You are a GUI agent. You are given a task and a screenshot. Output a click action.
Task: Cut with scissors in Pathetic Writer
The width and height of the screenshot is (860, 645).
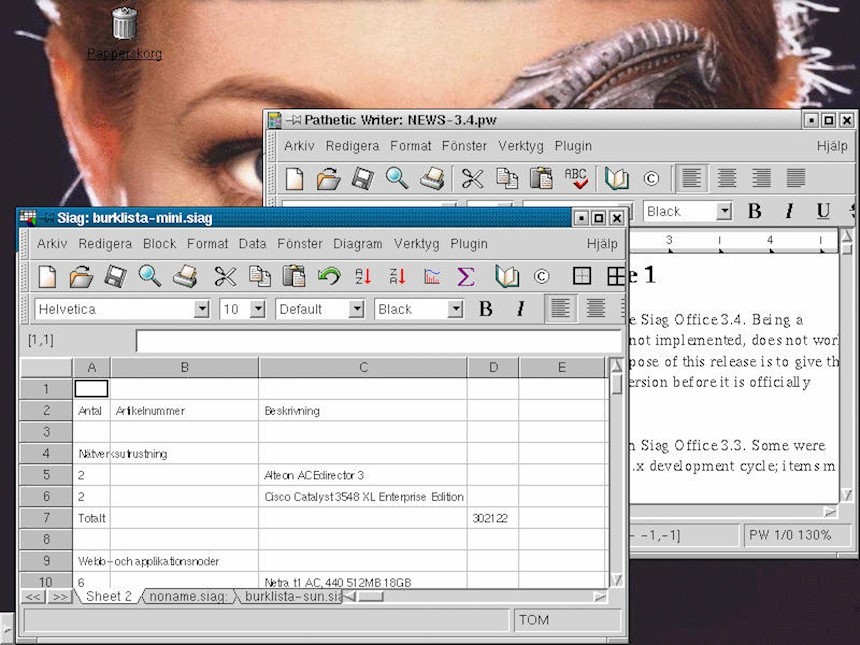(472, 179)
